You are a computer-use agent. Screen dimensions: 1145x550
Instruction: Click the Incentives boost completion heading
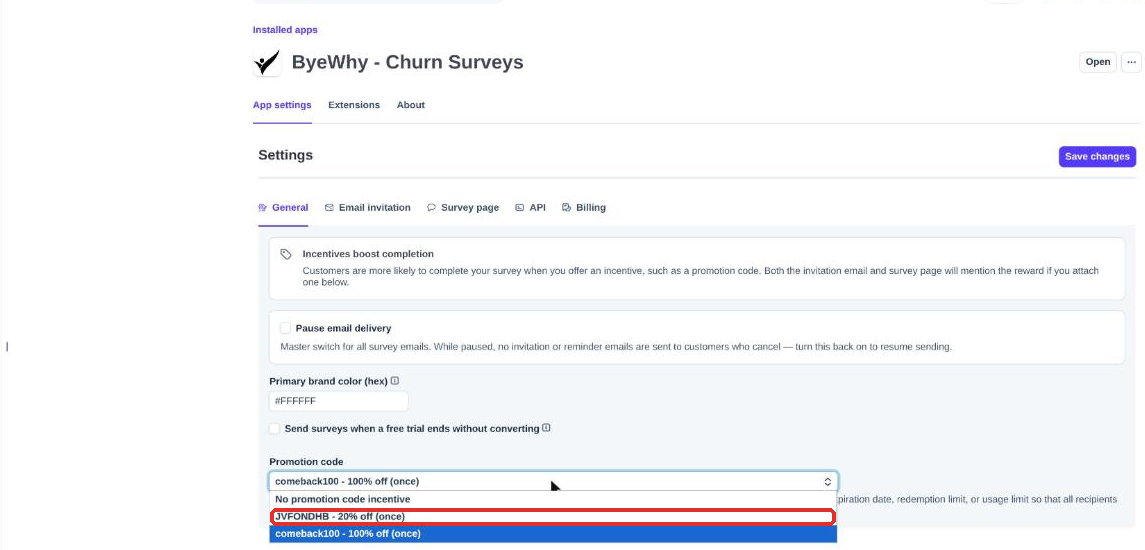click(368, 254)
